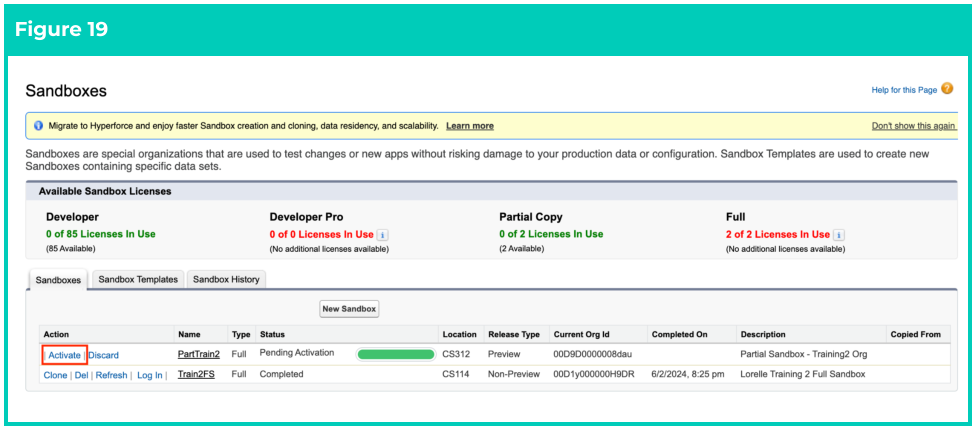This screenshot has width=976, height=428.
Task: Click info icon beside Developer Pro licenses
Action: click(x=383, y=235)
